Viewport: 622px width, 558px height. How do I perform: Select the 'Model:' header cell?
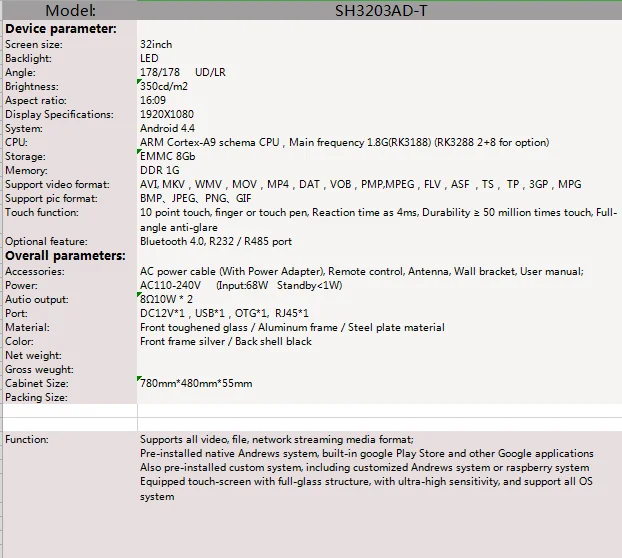click(68, 12)
